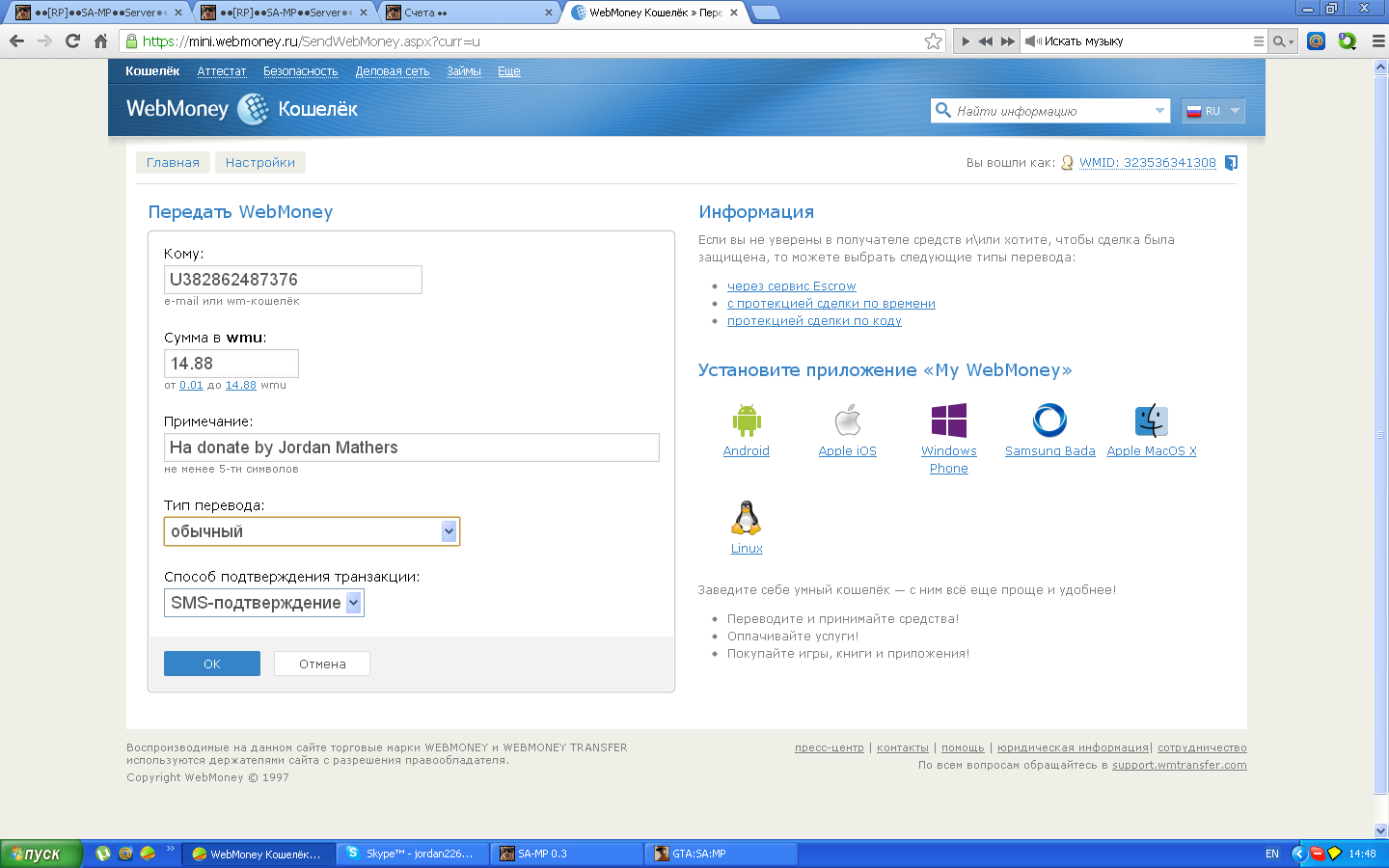Click the WebMoney globe logo
Viewport: 1389px width, 868px height.
(x=254, y=109)
